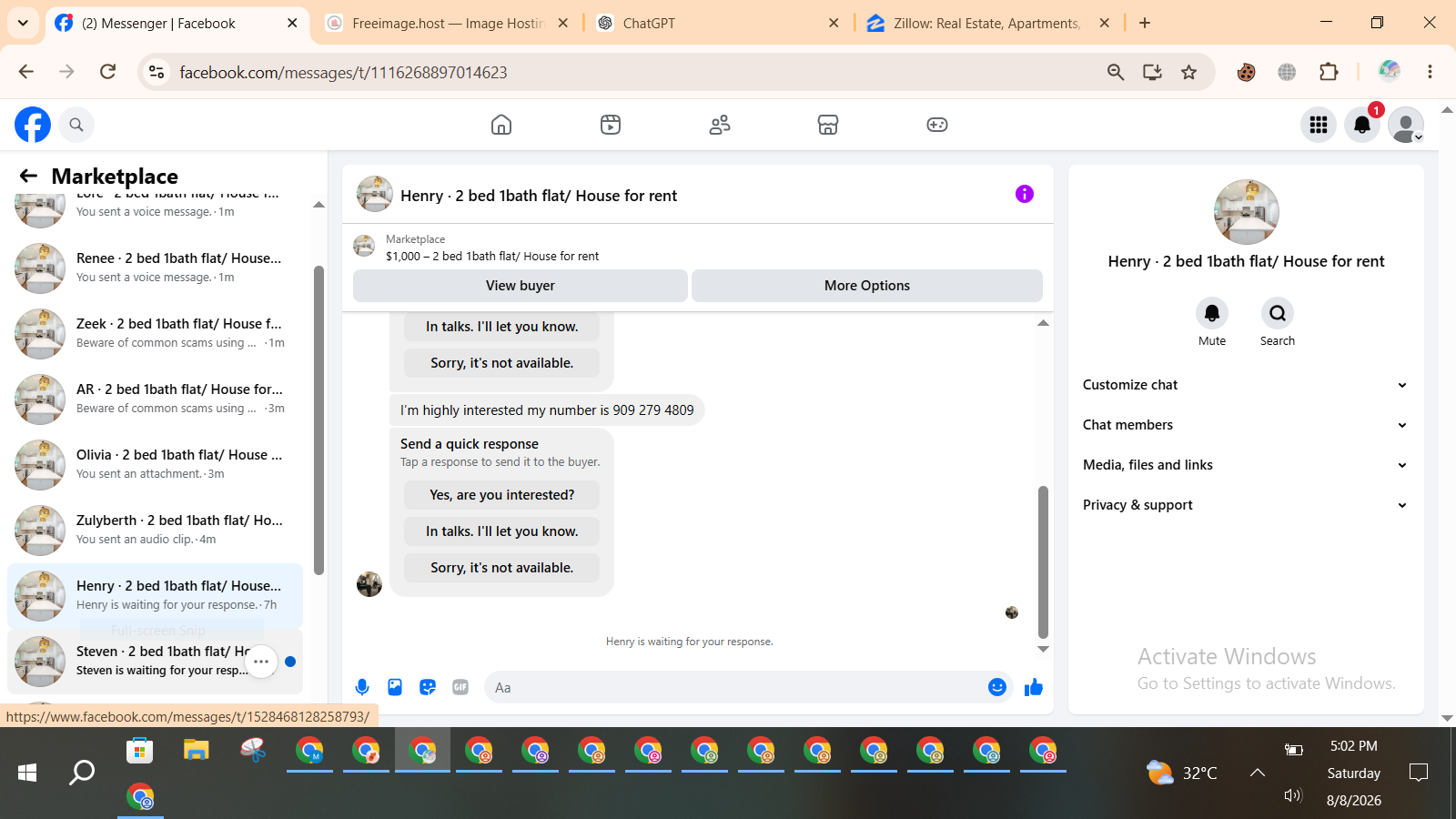The width and height of the screenshot is (1456, 819).
Task: Open the browser tab search dropdown
Action: pos(23,23)
